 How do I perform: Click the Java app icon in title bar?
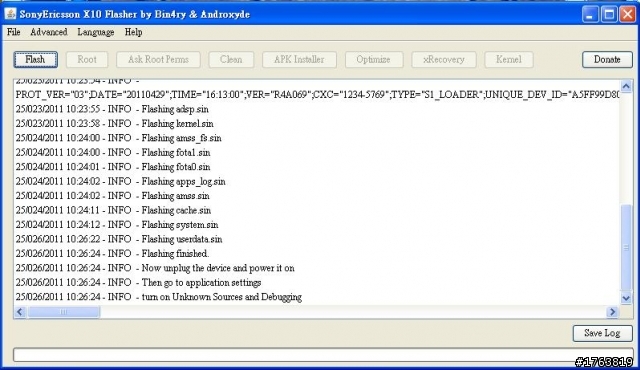(x=10, y=14)
